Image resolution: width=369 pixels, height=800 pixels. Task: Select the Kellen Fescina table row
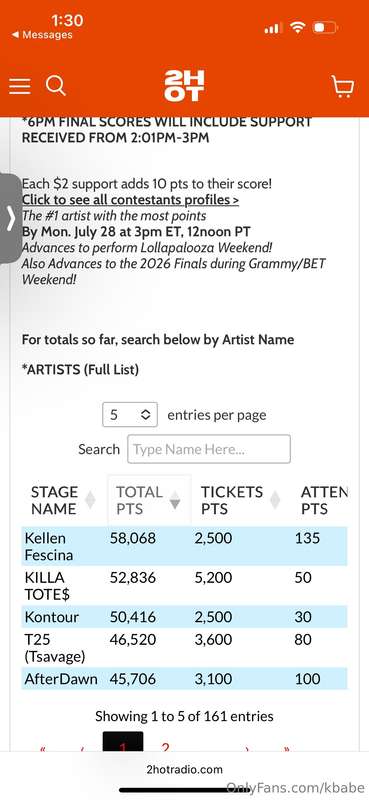point(184,546)
